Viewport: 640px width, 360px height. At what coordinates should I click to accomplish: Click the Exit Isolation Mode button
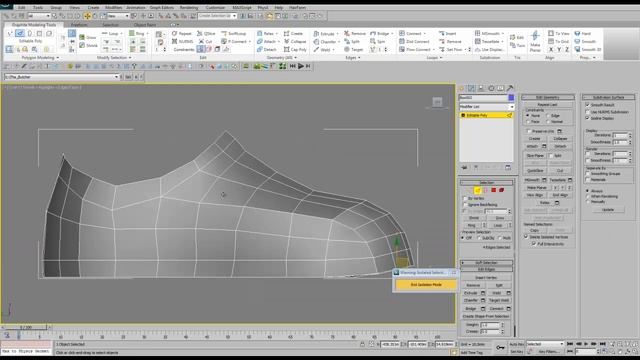(426, 284)
